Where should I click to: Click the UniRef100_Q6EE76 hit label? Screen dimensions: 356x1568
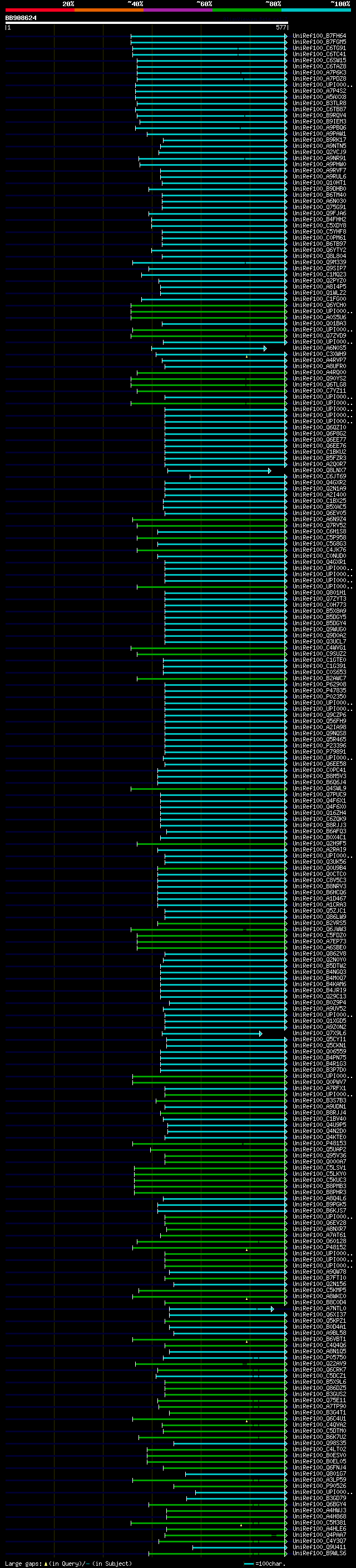[319, 446]
